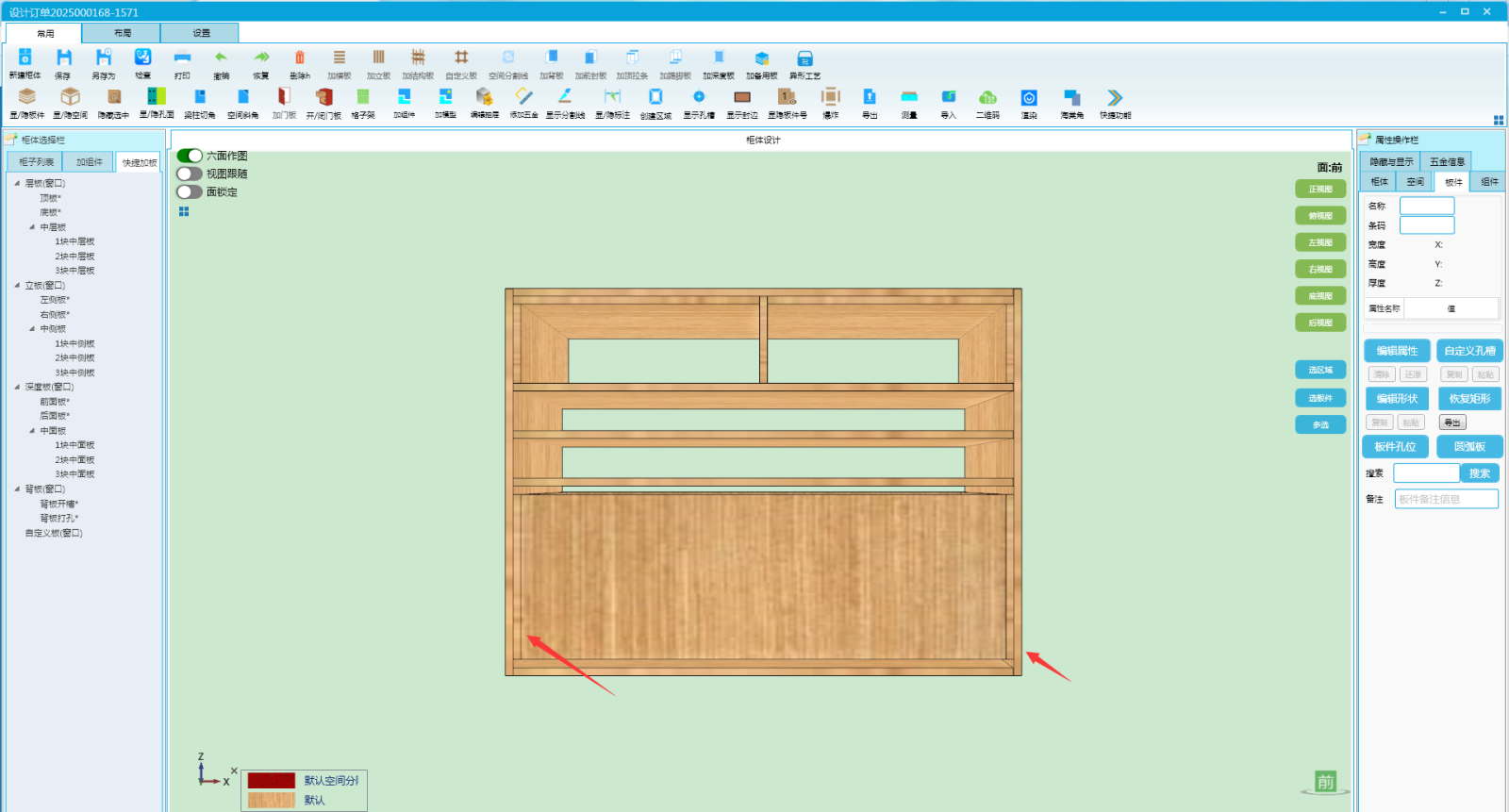Open the 另存为 (save as) tool
Image resolution: width=1509 pixels, height=812 pixels.
tap(103, 58)
